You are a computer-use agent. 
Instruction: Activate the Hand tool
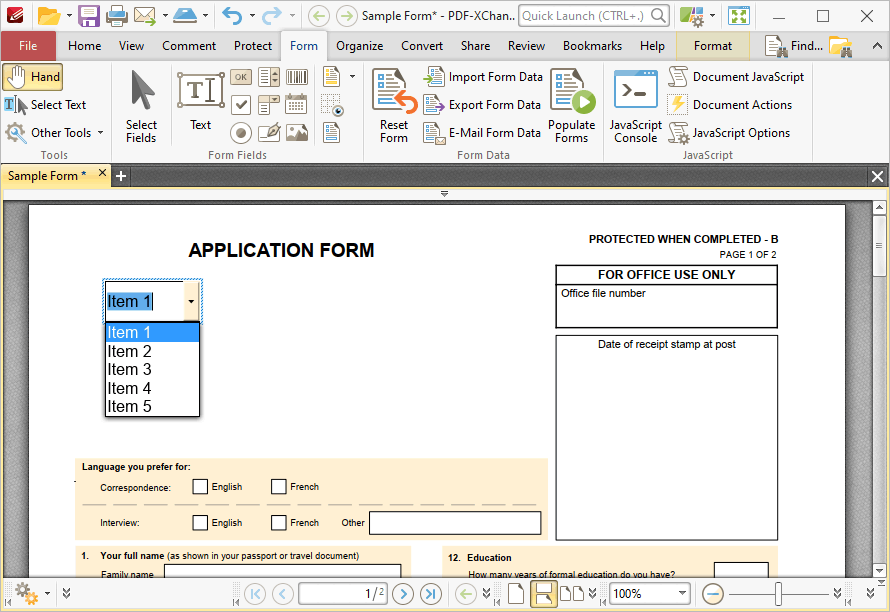click(32, 77)
